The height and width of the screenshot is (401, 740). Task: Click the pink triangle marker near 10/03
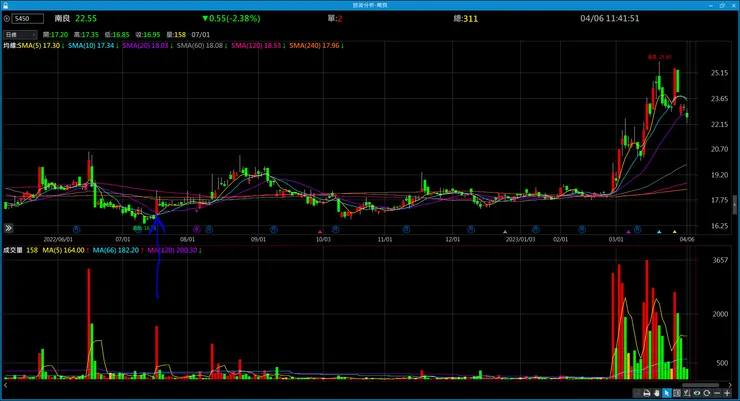click(x=320, y=232)
